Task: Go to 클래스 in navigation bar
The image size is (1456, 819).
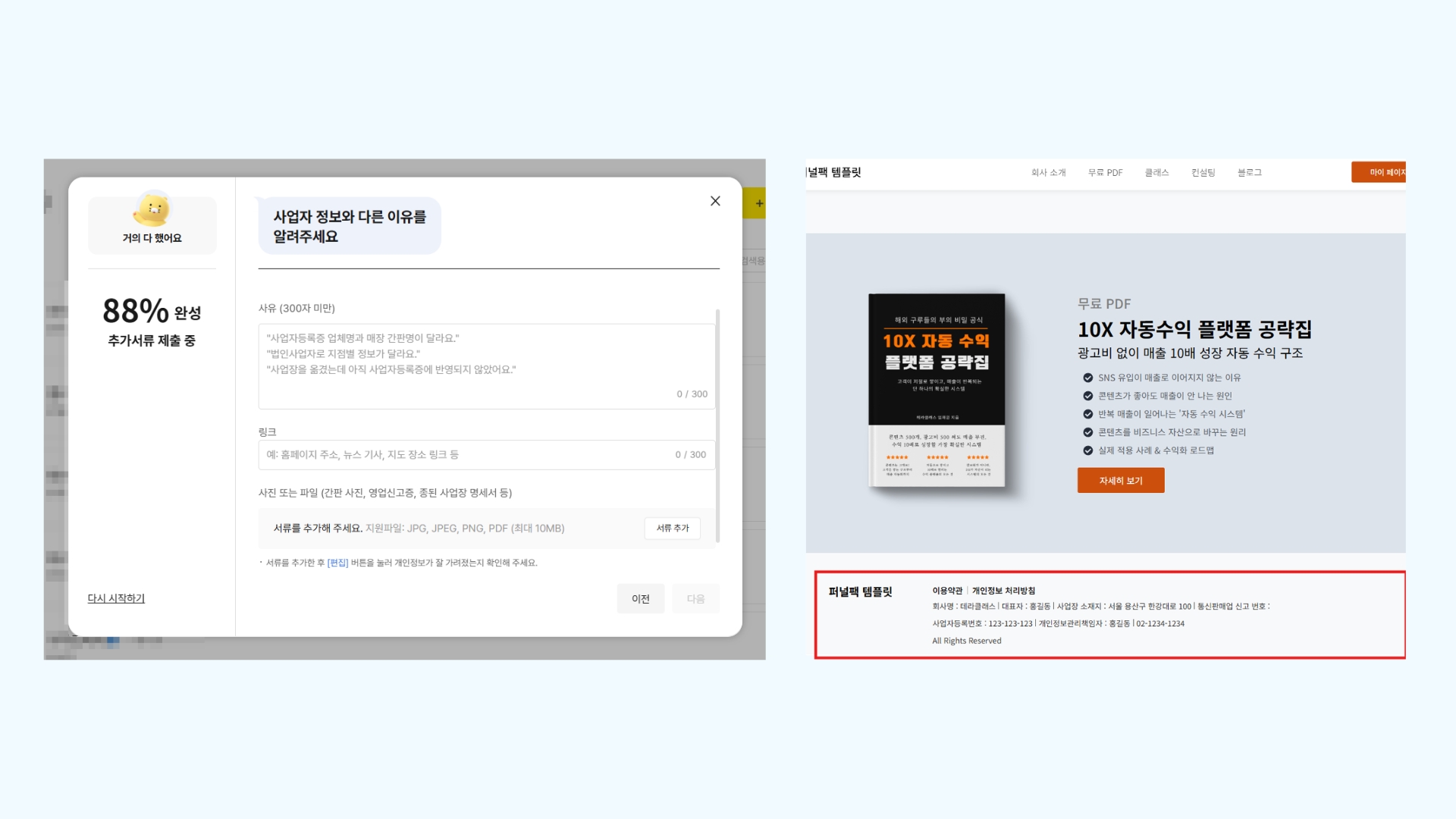Action: point(1156,173)
